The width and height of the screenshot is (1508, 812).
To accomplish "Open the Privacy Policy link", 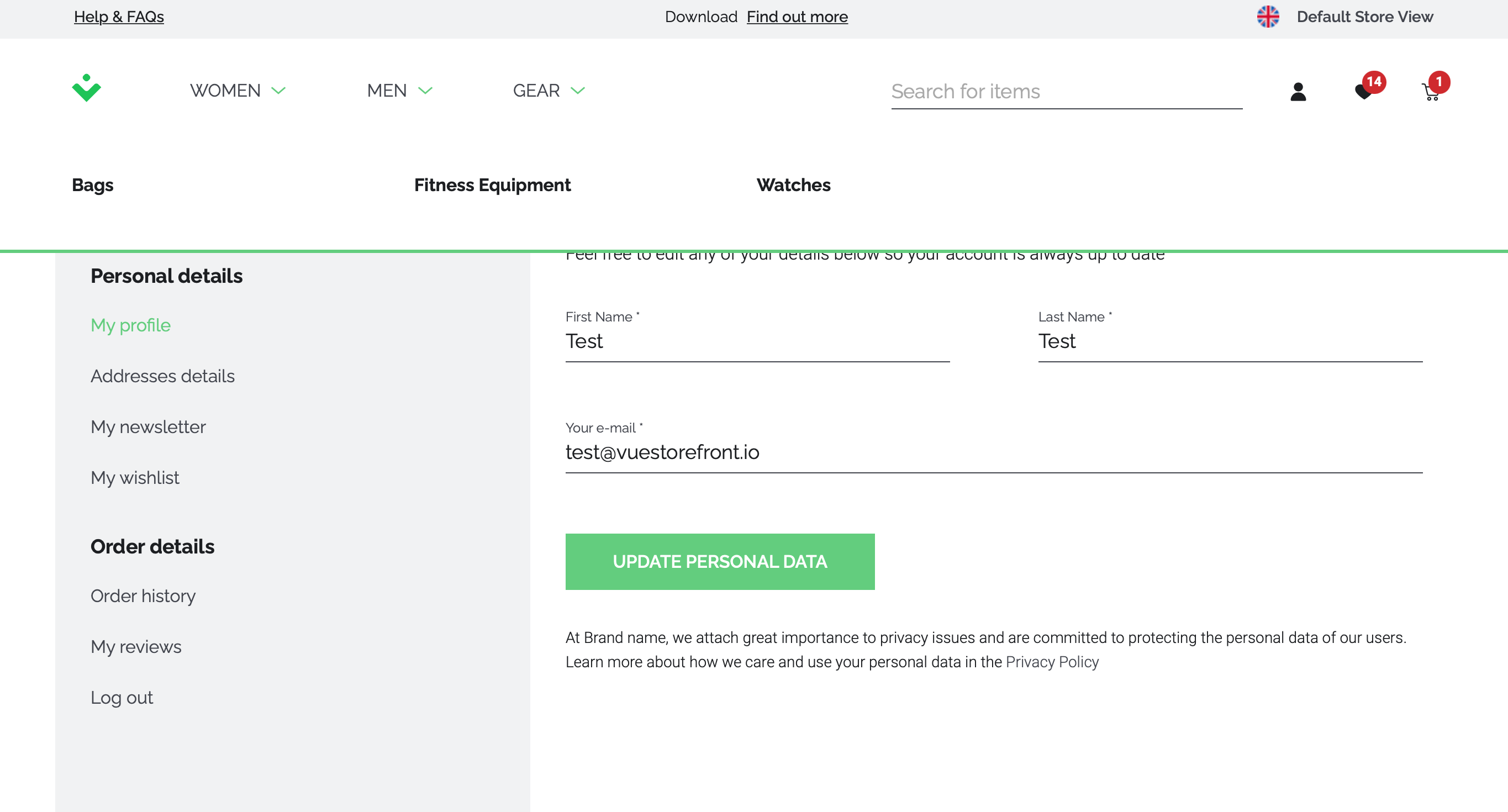I will 1052,662.
